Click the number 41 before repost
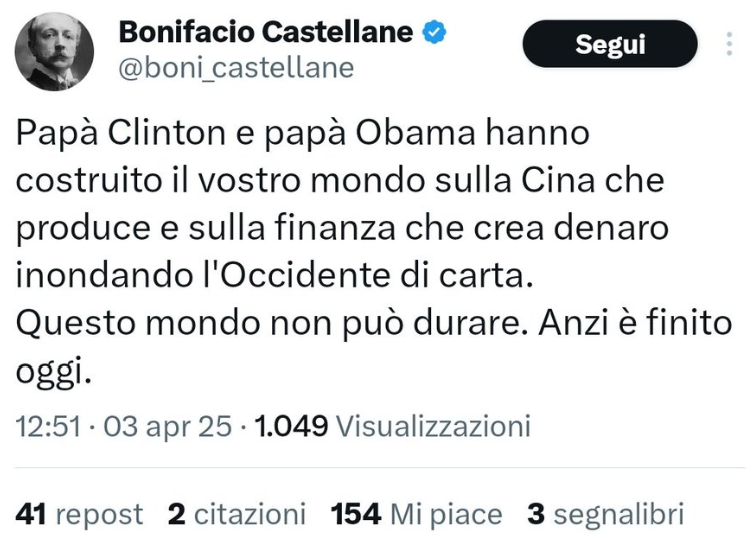This screenshot has height=547, width=754. 32,514
